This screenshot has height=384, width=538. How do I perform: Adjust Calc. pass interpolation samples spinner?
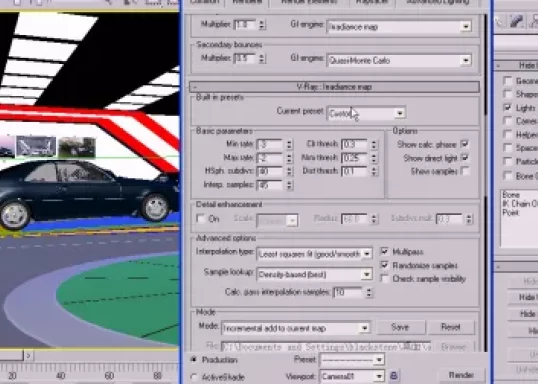pyautogui.click(x=369, y=292)
